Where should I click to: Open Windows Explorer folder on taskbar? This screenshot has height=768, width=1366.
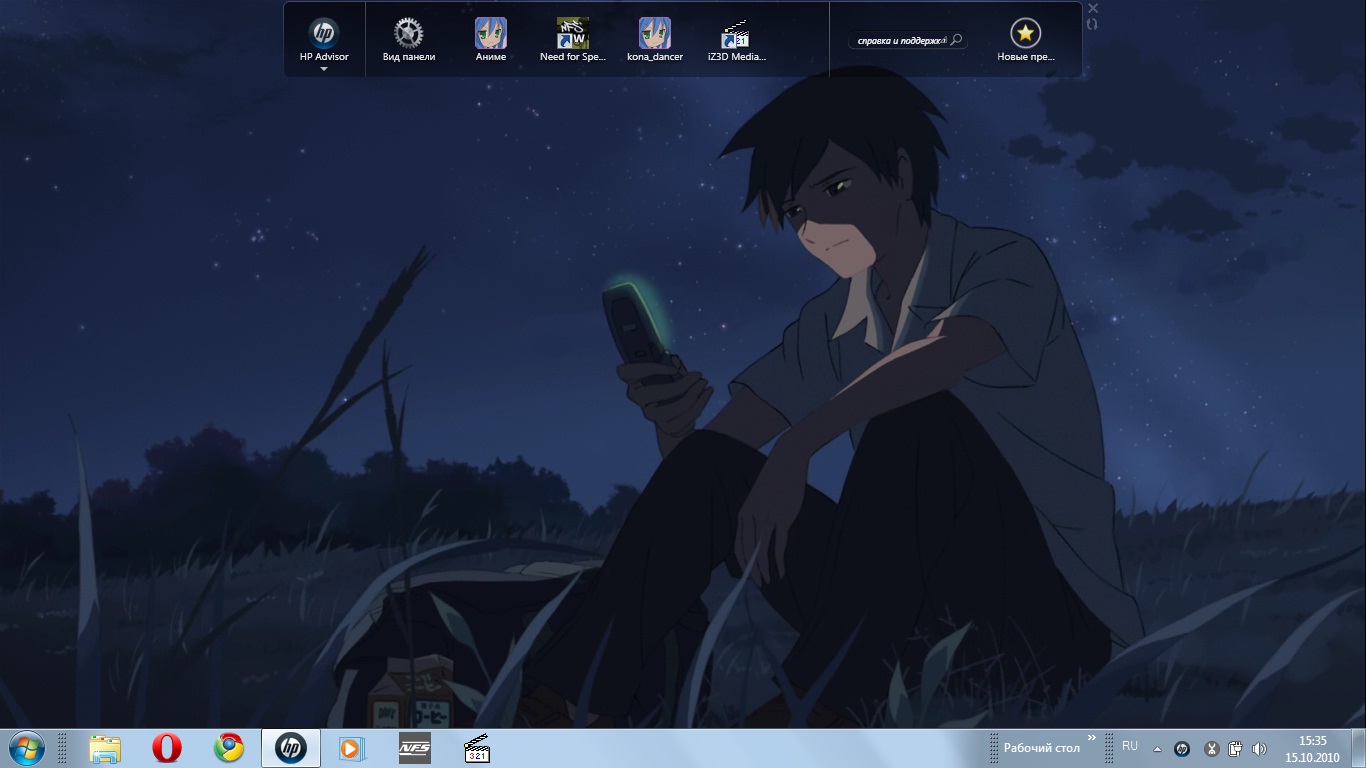click(x=105, y=748)
